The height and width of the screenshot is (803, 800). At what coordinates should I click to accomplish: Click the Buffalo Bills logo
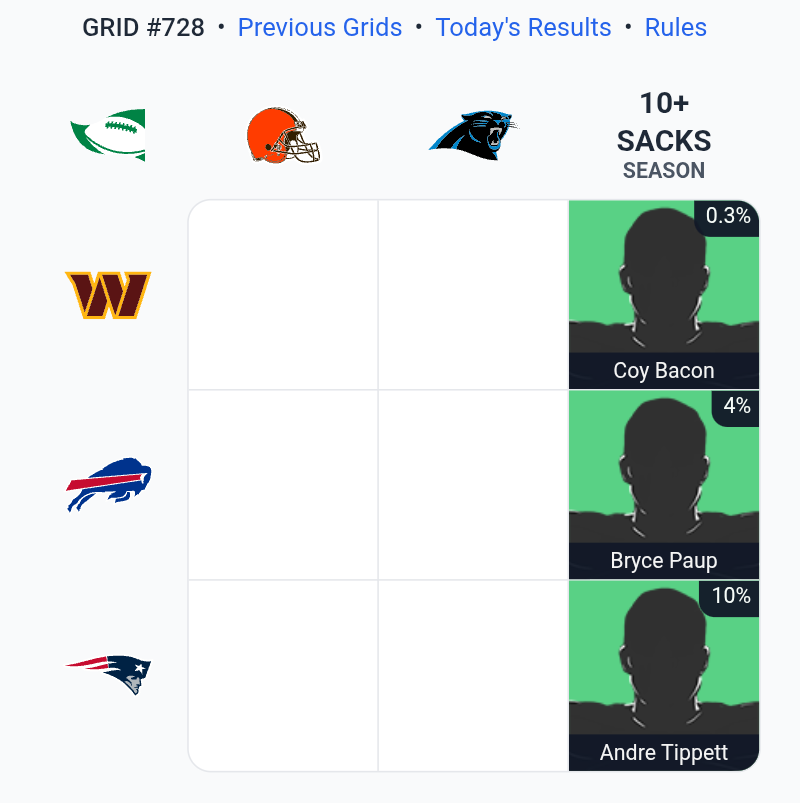coord(108,484)
